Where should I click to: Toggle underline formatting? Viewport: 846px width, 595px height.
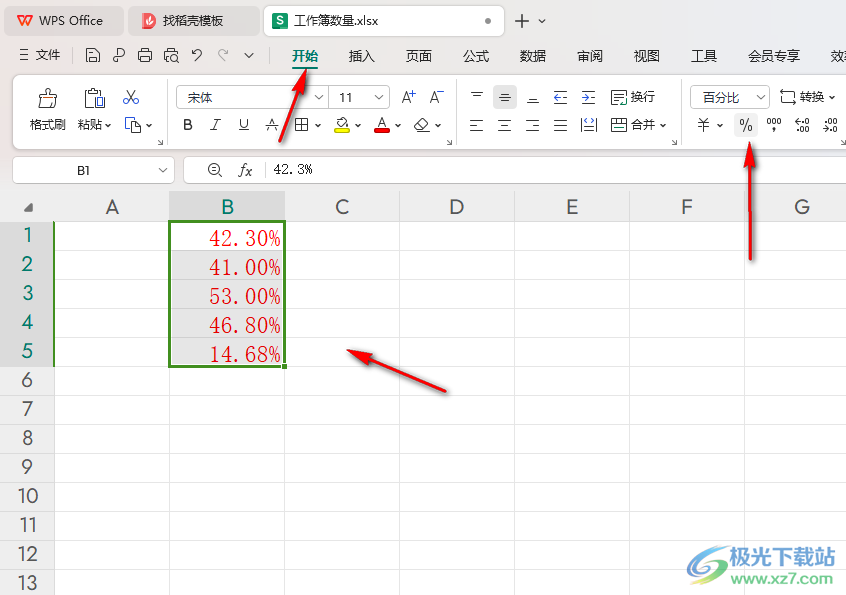click(x=244, y=125)
